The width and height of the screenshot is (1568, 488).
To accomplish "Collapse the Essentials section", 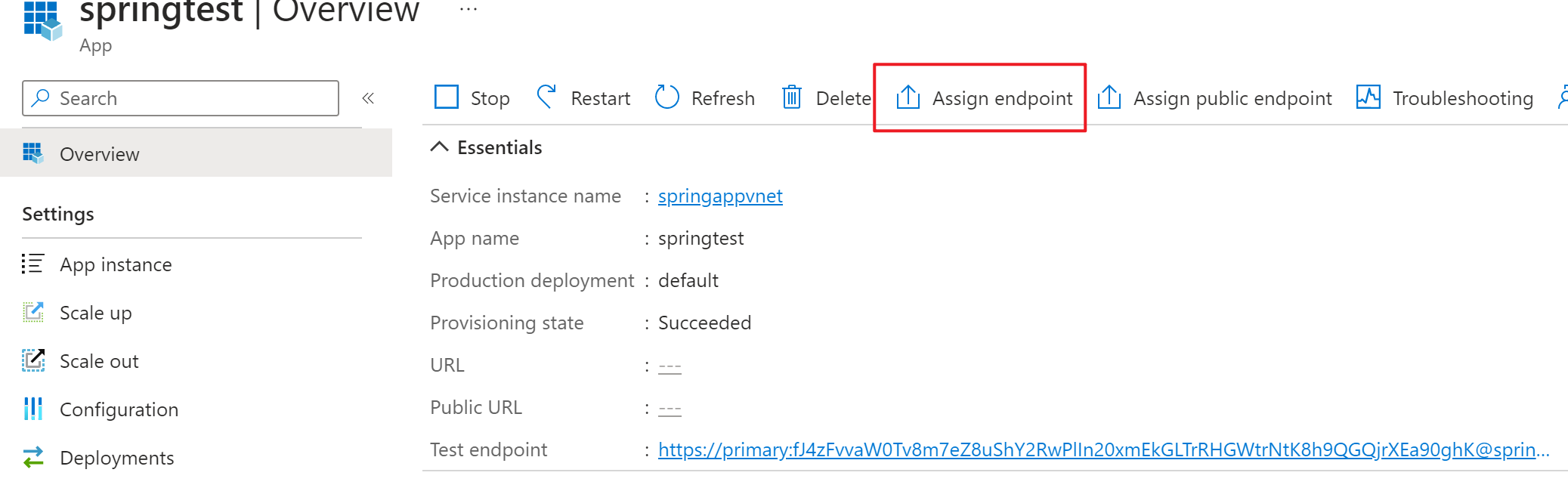I will 439,147.
